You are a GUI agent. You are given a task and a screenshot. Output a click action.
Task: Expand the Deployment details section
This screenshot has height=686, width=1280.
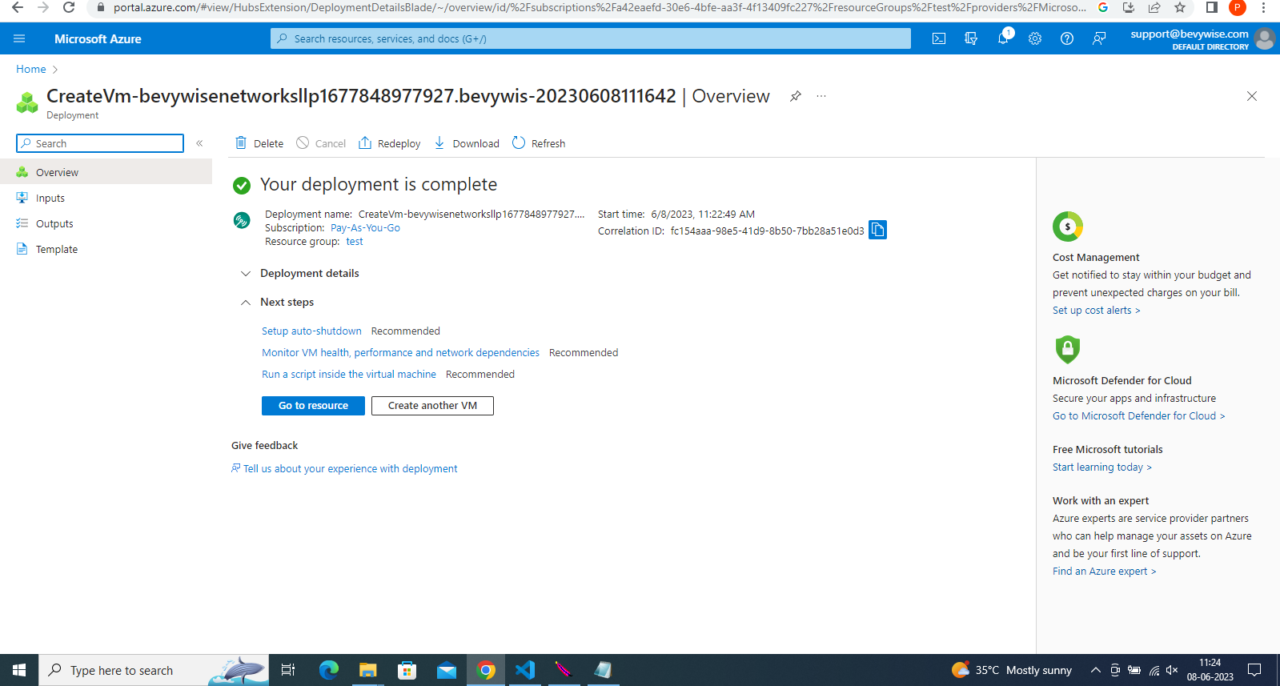300,273
